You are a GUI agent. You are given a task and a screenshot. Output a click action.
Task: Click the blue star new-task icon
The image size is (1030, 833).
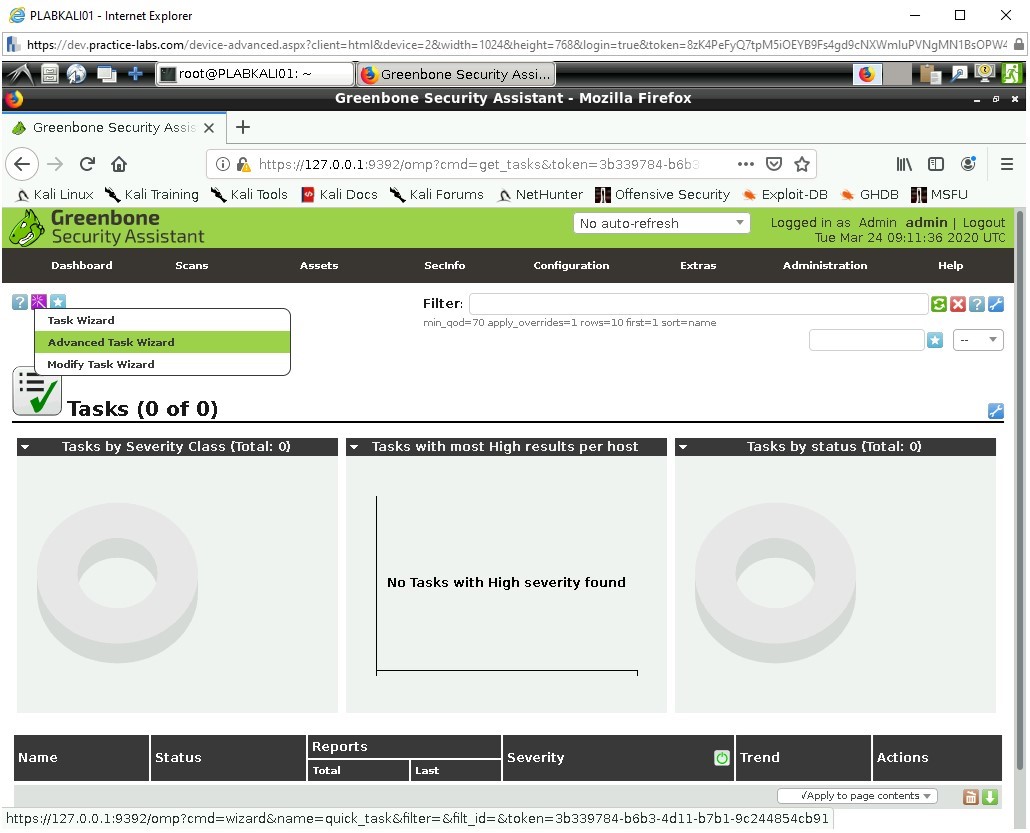click(x=57, y=301)
